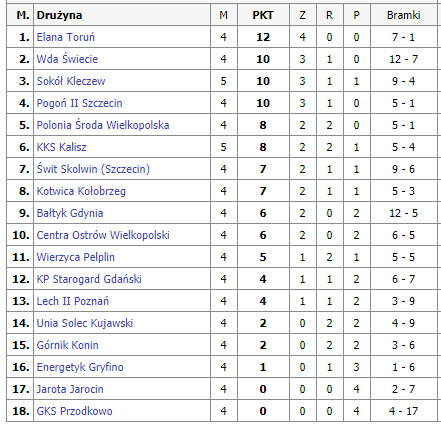Select Centra Ostrów Wielkopolski link

tap(103, 235)
